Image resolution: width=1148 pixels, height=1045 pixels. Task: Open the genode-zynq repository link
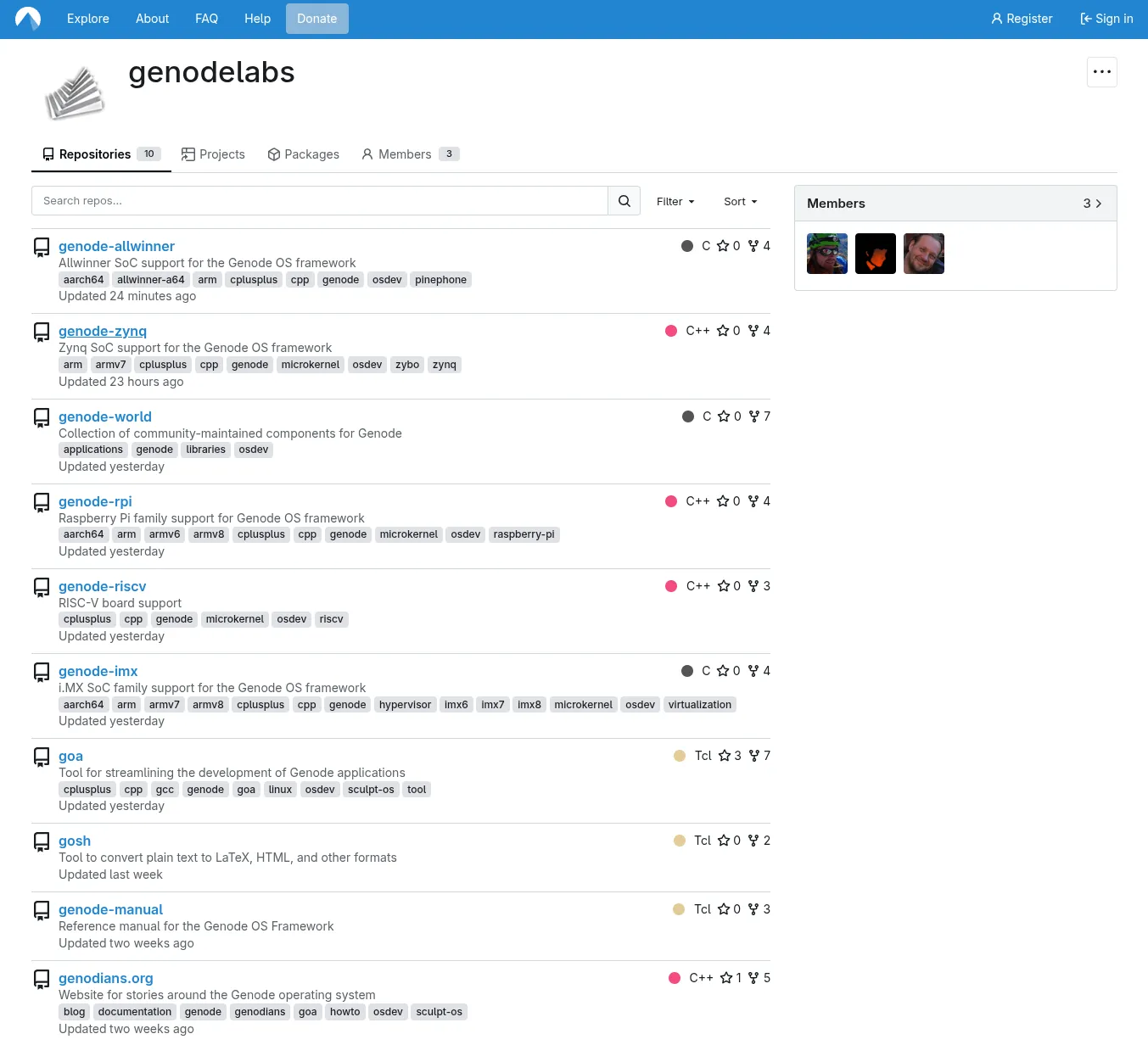point(103,331)
